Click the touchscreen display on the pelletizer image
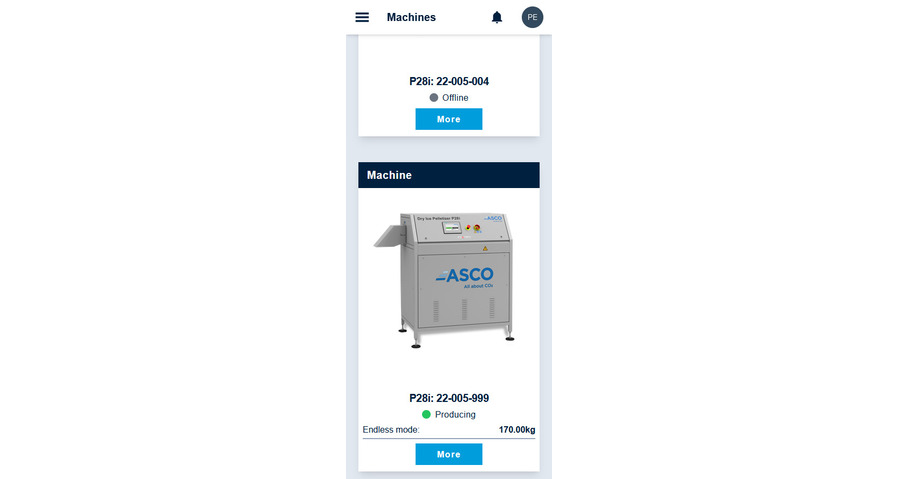 click(451, 228)
